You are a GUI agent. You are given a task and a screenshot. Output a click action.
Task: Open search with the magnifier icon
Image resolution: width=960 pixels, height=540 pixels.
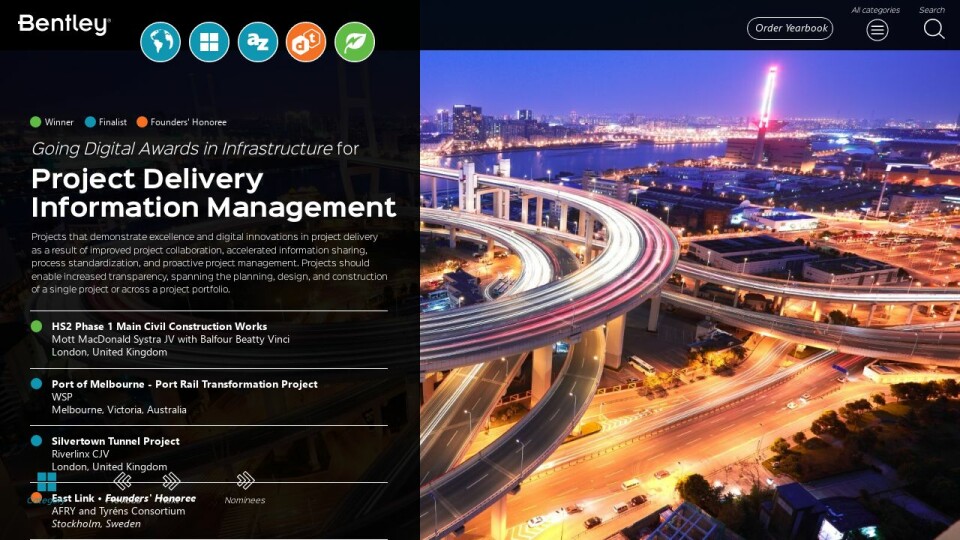[x=934, y=29]
